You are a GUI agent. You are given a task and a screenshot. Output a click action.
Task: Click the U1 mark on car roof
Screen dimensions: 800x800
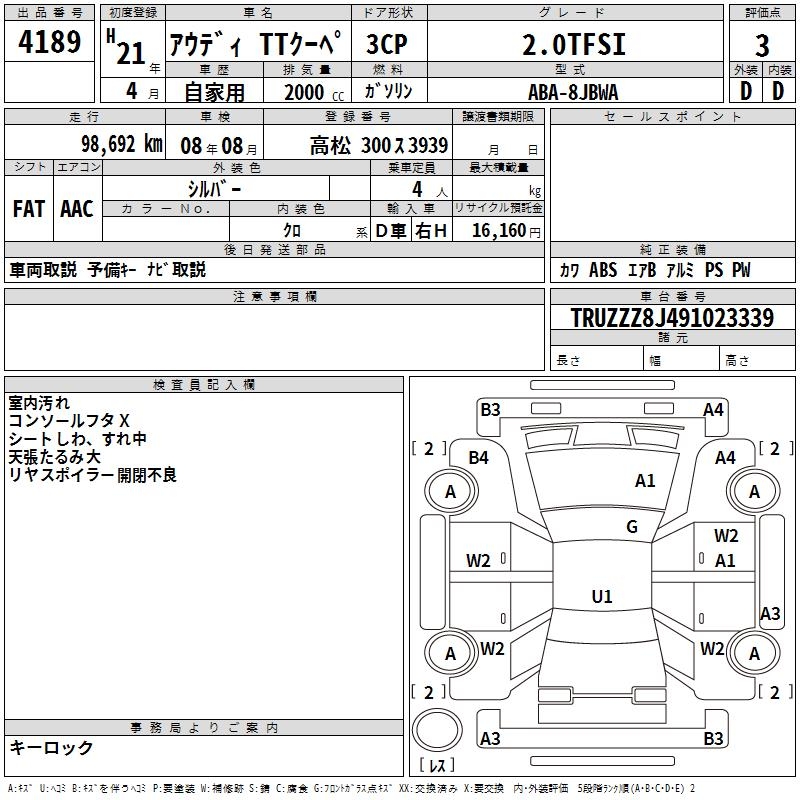coord(601,596)
